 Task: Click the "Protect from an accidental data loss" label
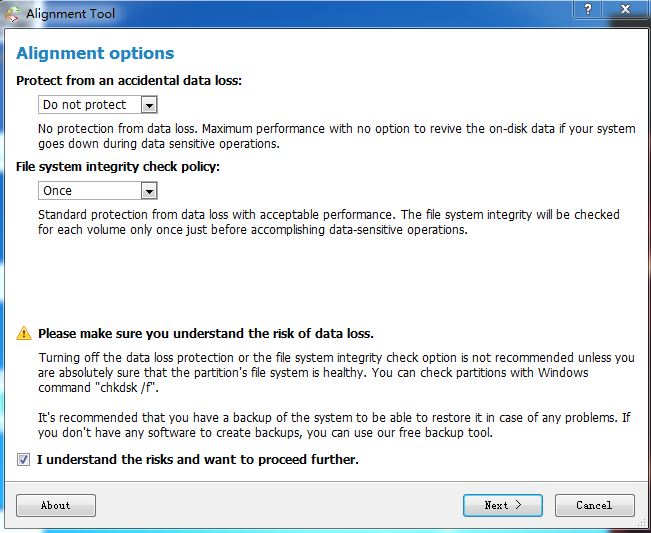click(x=129, y=80)
